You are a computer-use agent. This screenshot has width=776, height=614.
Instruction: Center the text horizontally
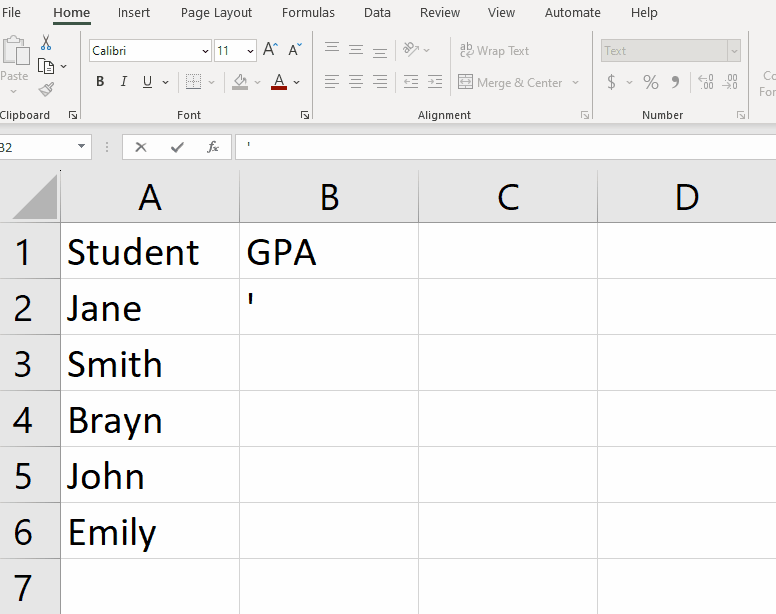pyautogui.click(x=356, y=82)
